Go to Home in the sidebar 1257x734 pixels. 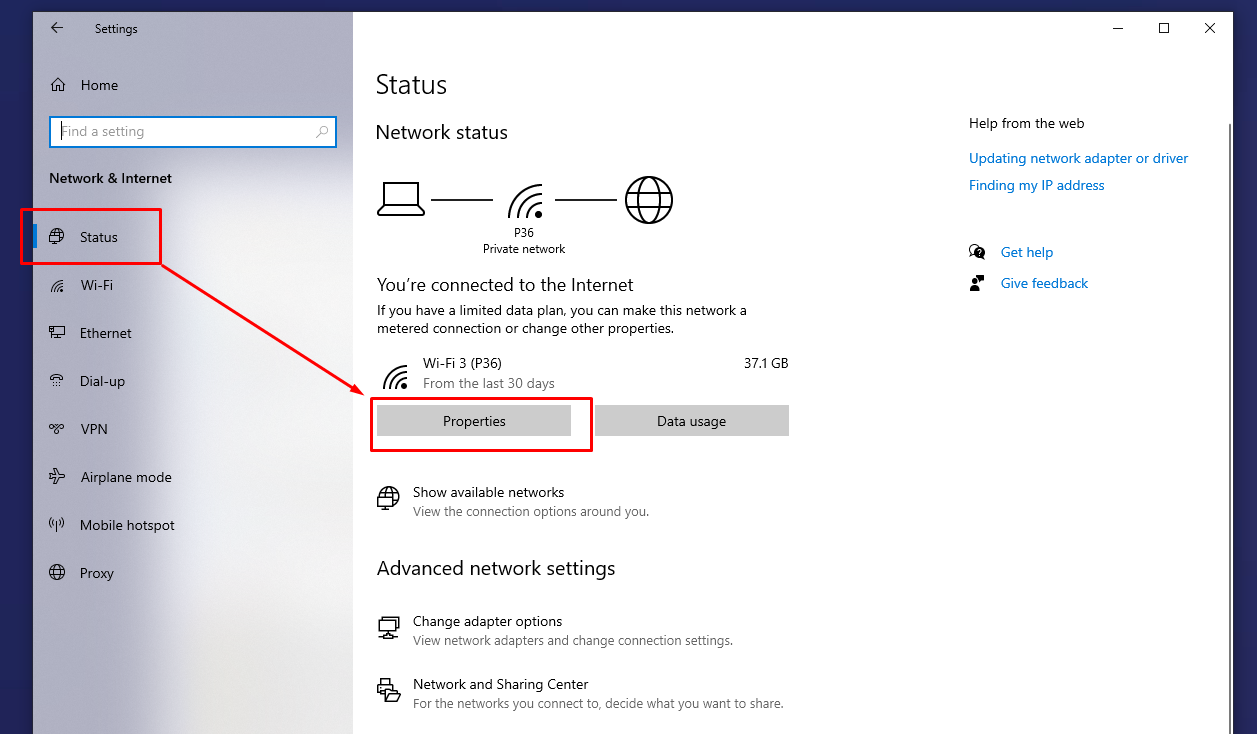point(99,86)
